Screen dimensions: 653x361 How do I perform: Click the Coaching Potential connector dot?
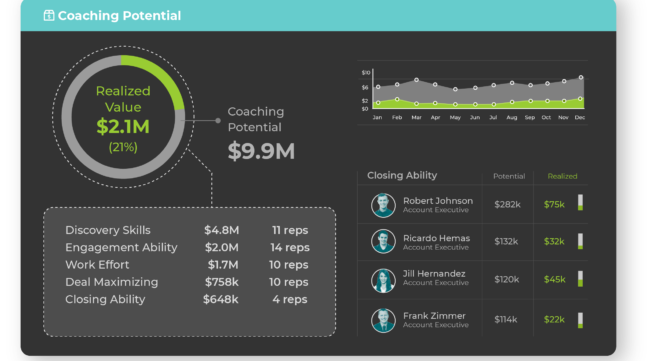218,121
